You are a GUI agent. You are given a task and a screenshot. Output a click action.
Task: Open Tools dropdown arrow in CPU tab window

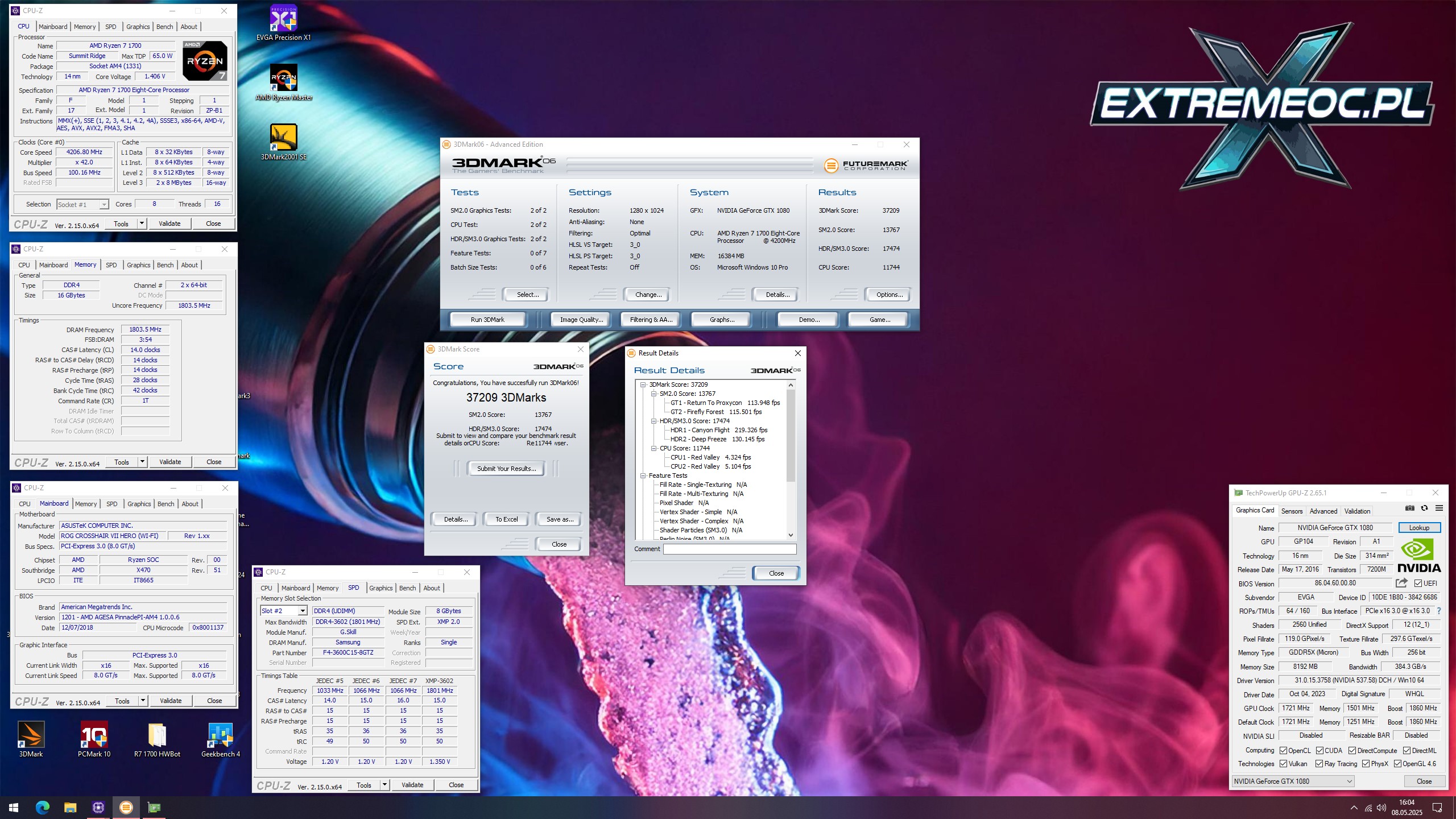point(142,224)
